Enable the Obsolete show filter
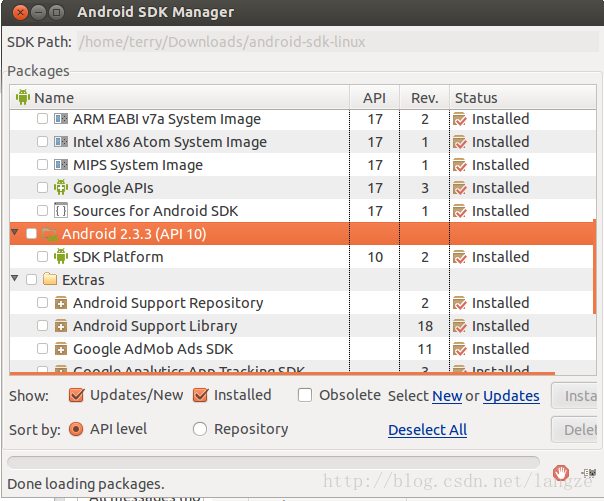This screenshot has height=501, width=604. (305, 395)
